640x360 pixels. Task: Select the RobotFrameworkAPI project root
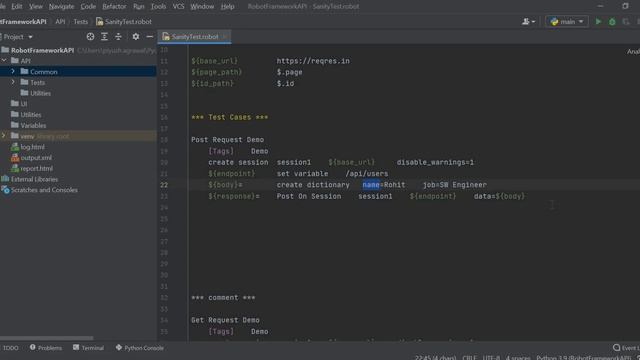pyautogui.click(x=42, y=50)
